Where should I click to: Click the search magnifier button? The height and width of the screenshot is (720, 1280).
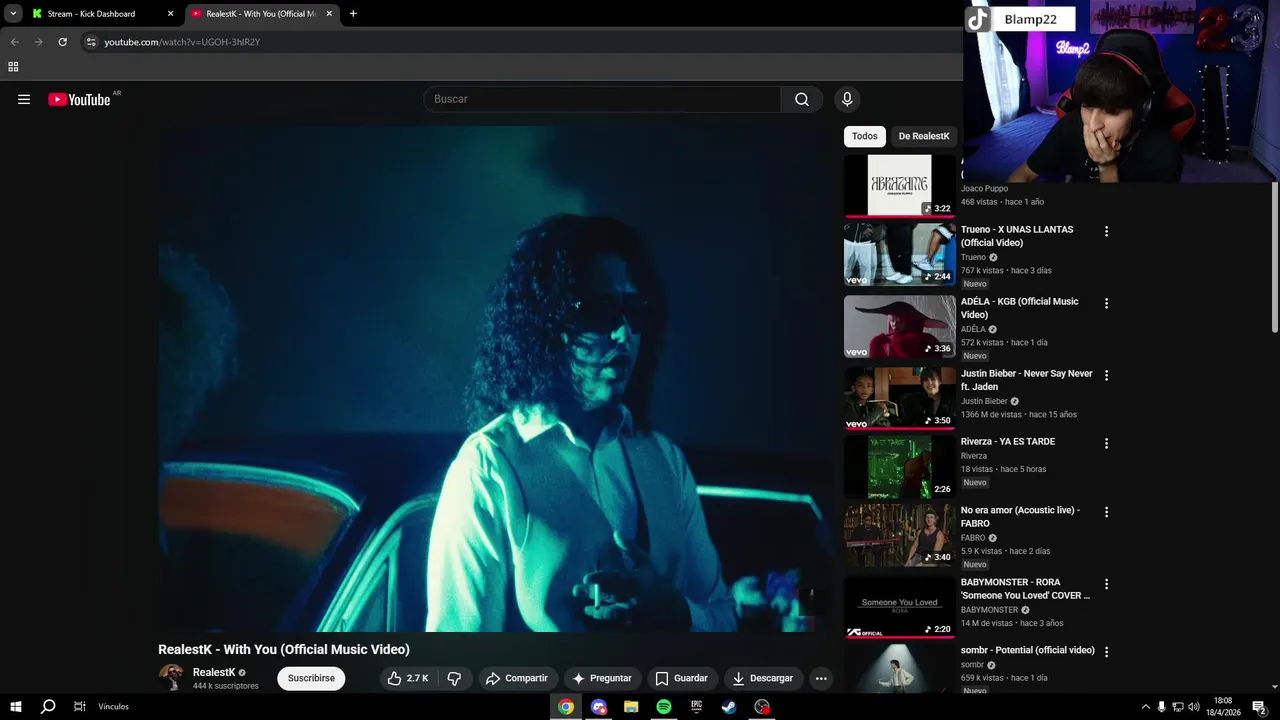[802, 99]
